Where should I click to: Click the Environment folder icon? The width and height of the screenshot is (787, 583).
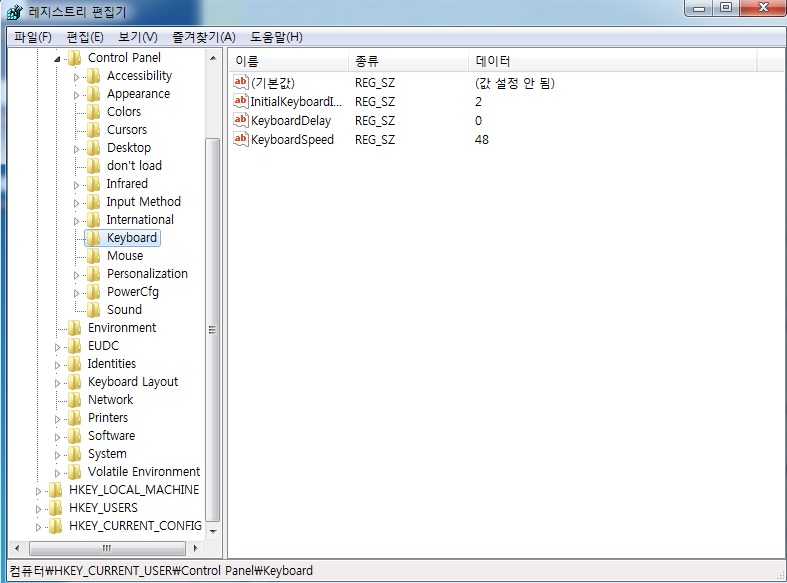(x=75, y=328)
